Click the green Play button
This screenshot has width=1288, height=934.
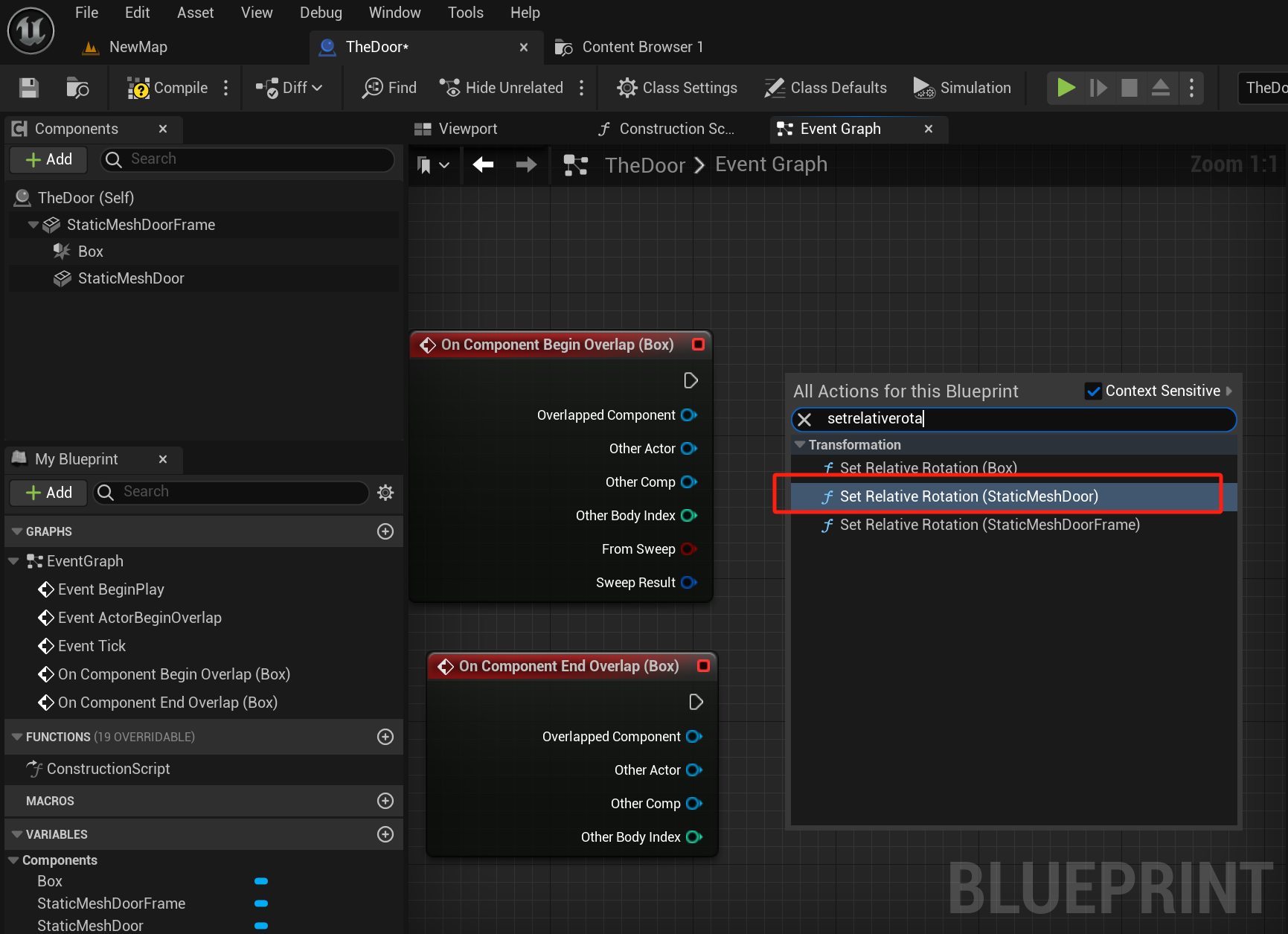click(x=1066, y=88)
